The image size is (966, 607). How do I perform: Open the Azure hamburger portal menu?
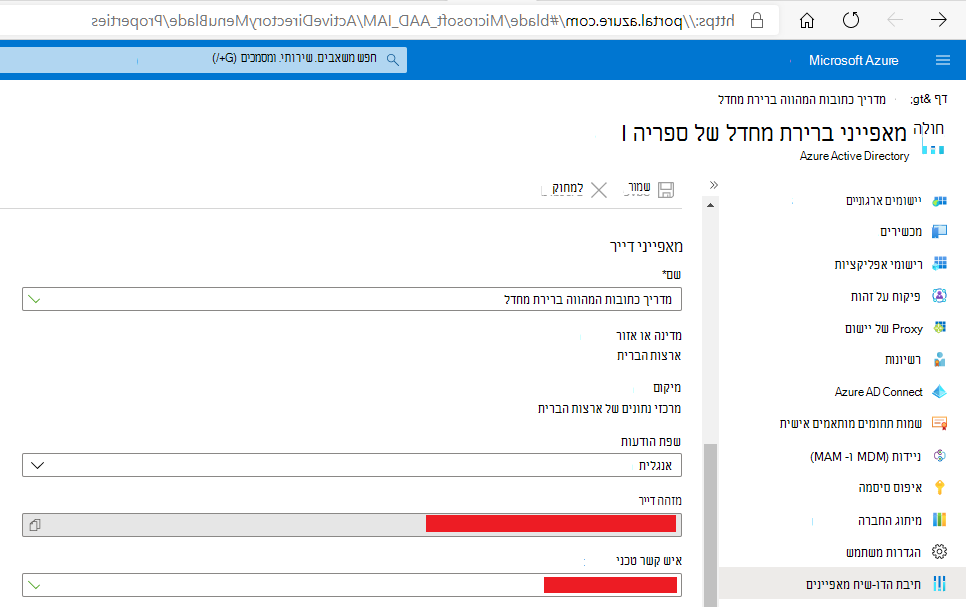coord(943,60)
